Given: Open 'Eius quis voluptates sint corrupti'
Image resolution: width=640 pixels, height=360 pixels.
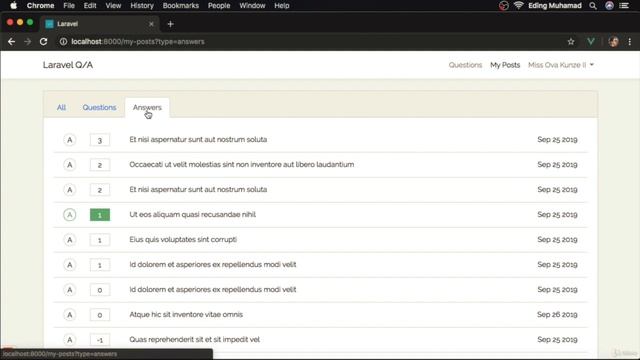Looking at the screenshot, I should tap(183, 240).
